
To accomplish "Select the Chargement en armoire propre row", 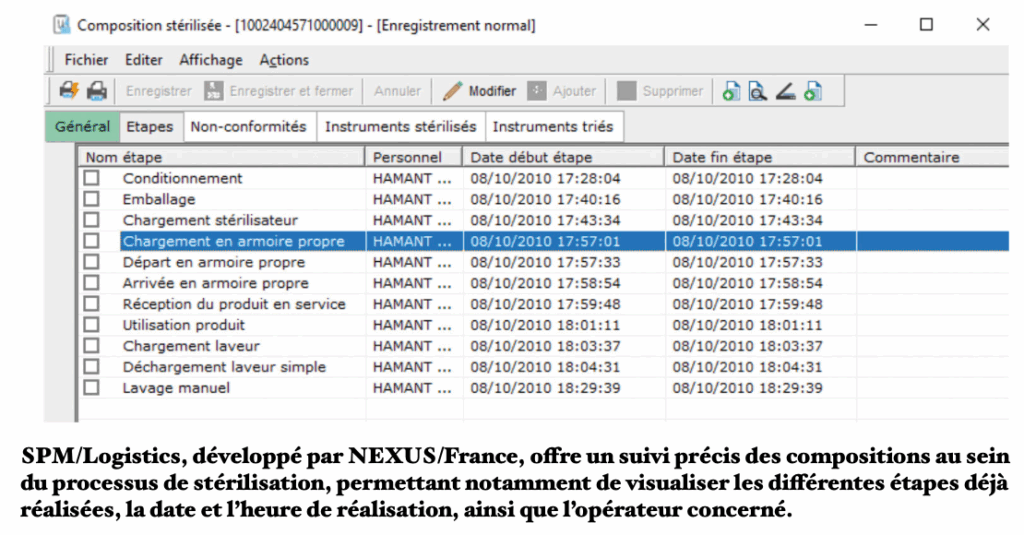I will point(233,241).
